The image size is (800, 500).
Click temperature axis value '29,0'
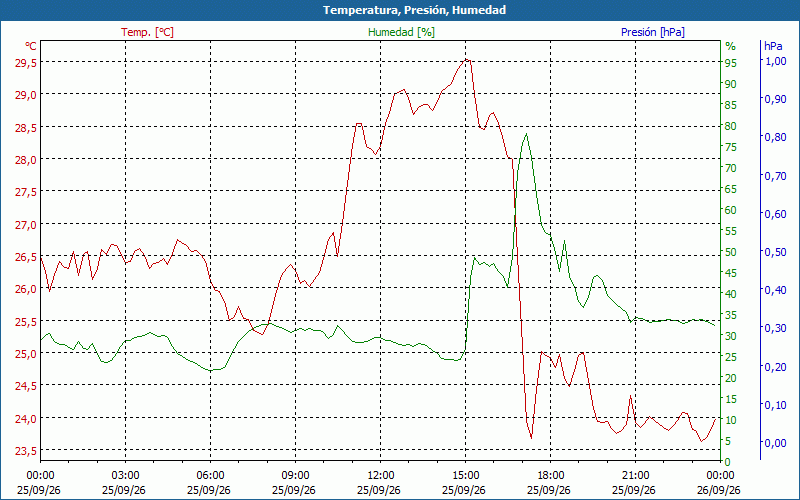(26, 95)
